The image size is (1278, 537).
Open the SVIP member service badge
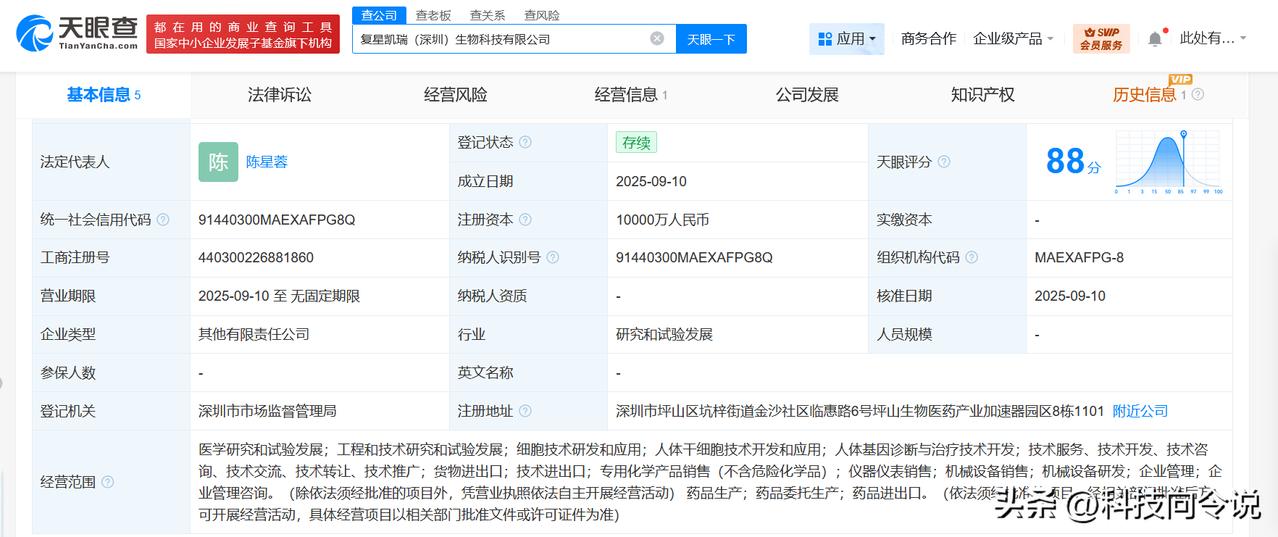click(x=1101, y=39)
